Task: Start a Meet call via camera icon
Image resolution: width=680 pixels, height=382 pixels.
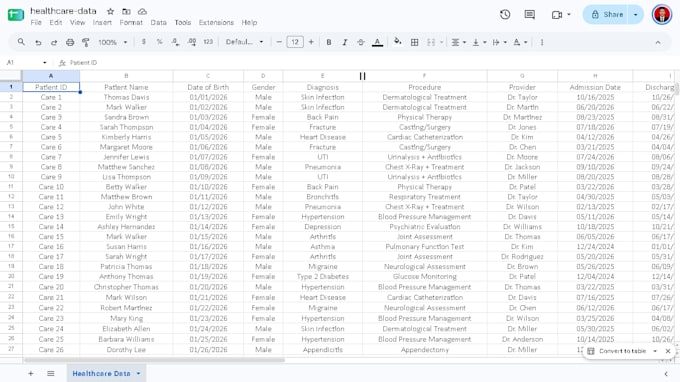Action: (x=557, y=15)
